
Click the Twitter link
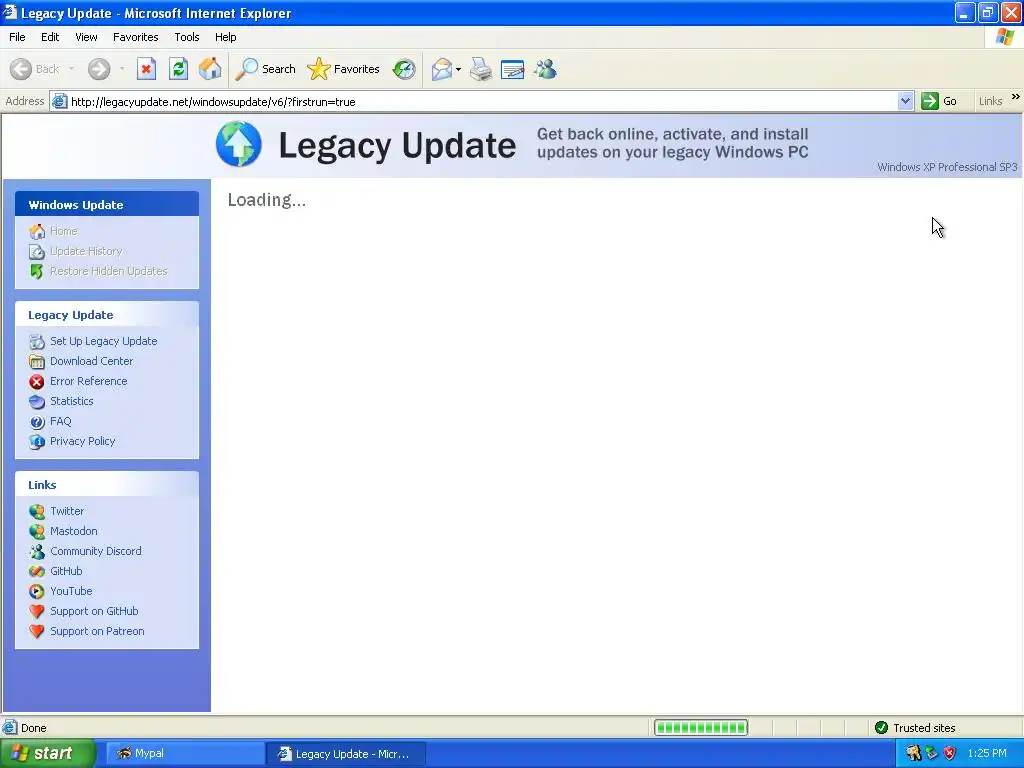(67, 511)
